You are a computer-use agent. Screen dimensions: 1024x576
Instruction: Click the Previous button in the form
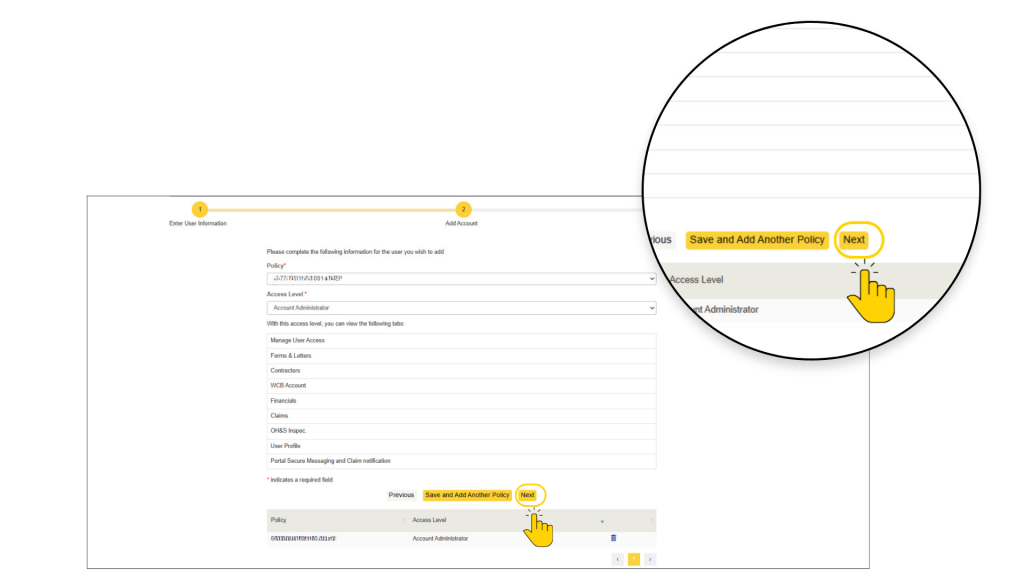point(401,495)
